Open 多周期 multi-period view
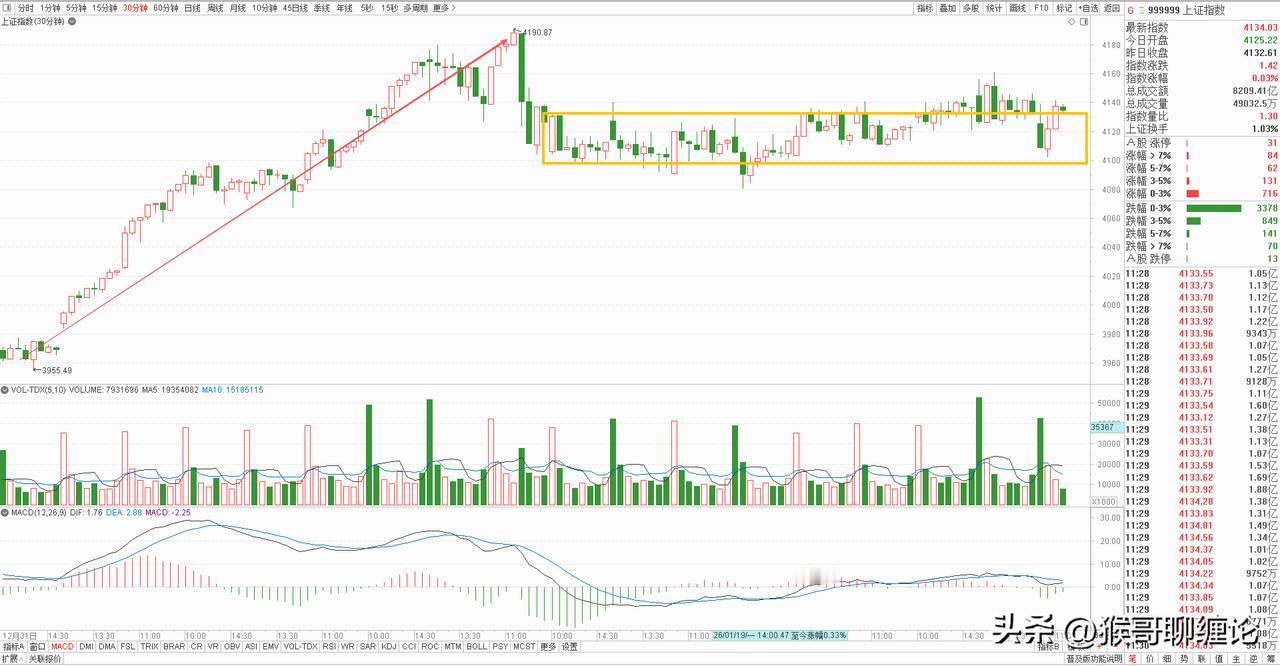 tap(417, 8)
